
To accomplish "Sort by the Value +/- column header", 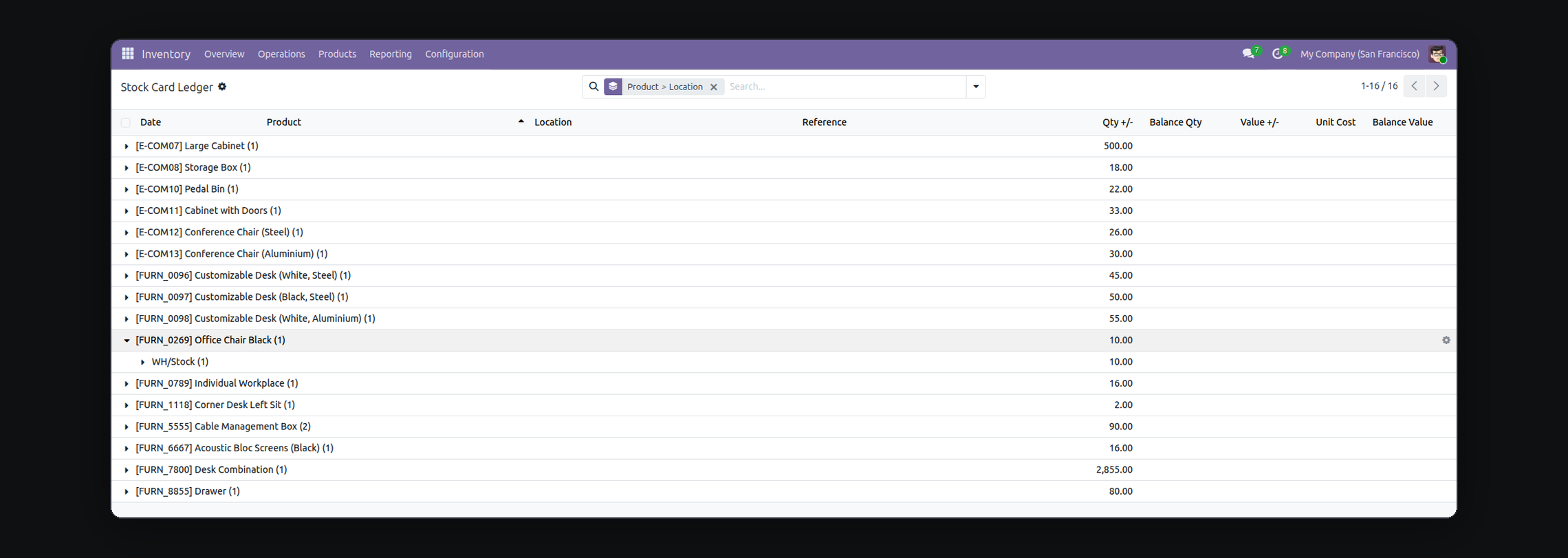I will click(x=1259, y=122).
